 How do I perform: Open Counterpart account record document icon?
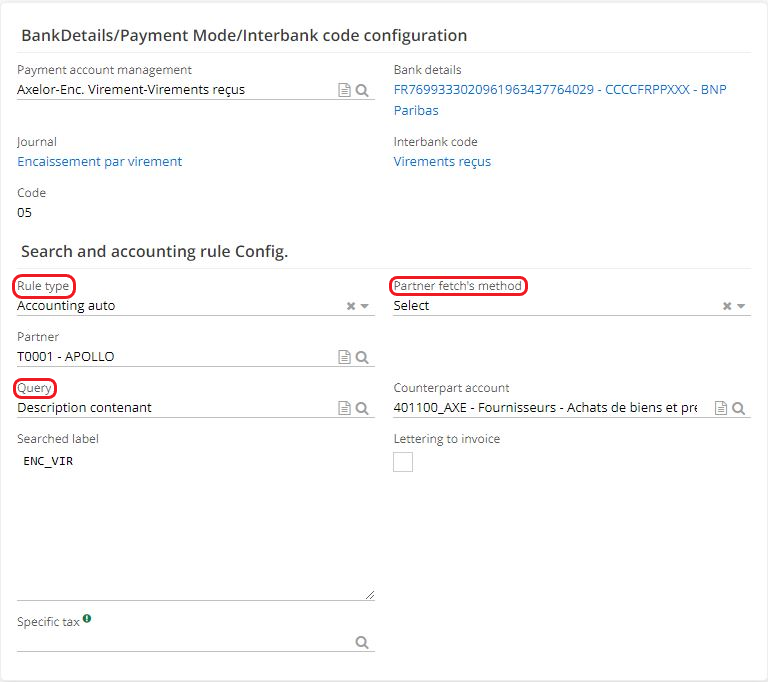point(721,408)
